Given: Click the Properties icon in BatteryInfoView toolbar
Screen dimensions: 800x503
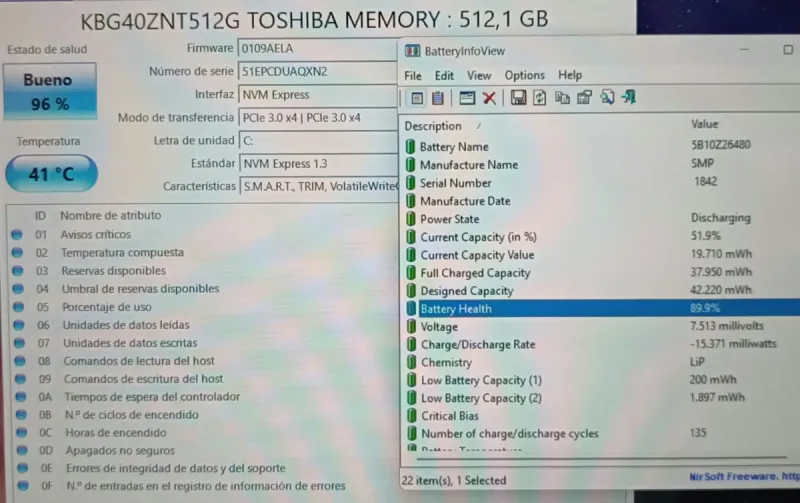Looking at the screenshot, I should coord(584,98).
